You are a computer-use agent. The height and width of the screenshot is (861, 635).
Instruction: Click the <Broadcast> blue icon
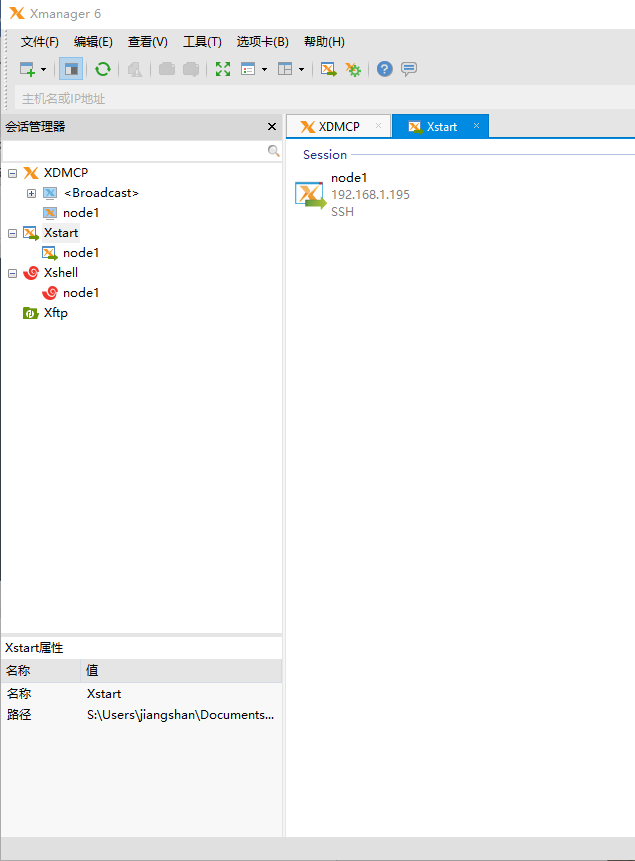tap(50, 193)
